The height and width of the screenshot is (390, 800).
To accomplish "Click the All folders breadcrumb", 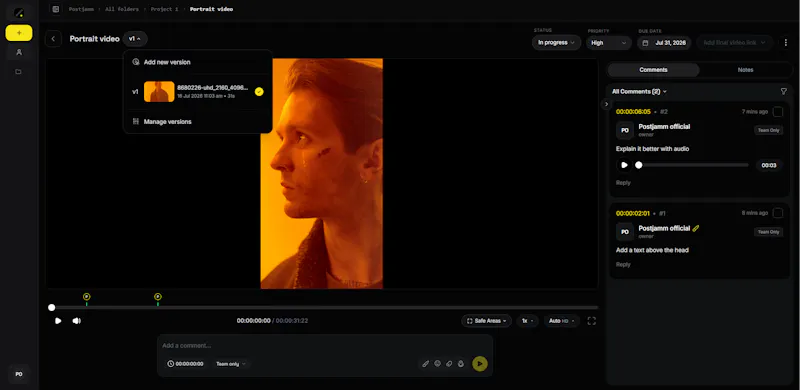I will click(x=122, y=9).
